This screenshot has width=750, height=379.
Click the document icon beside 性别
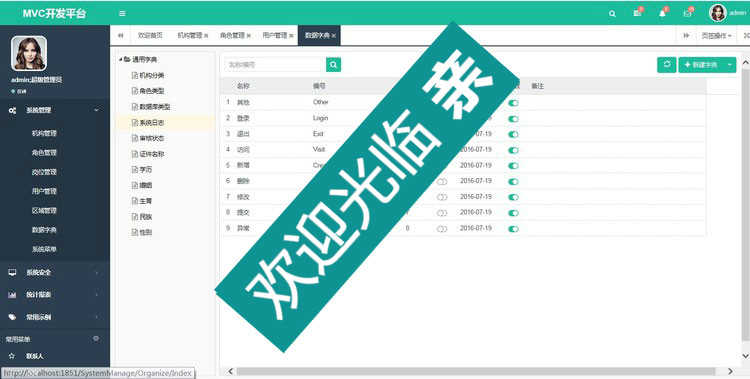point(135,233)
